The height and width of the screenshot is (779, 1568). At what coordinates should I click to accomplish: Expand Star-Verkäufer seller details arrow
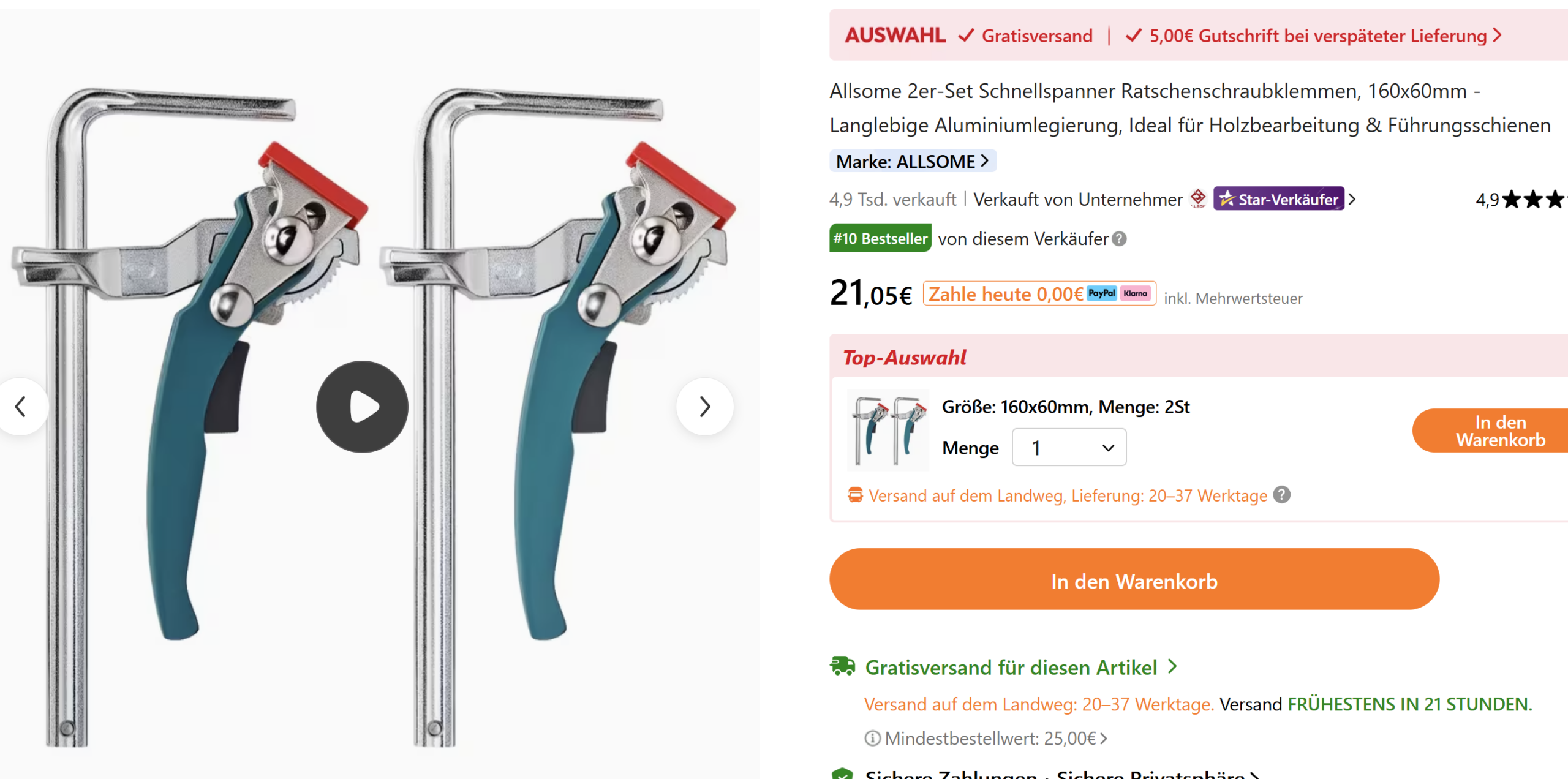pos(1352,200)
